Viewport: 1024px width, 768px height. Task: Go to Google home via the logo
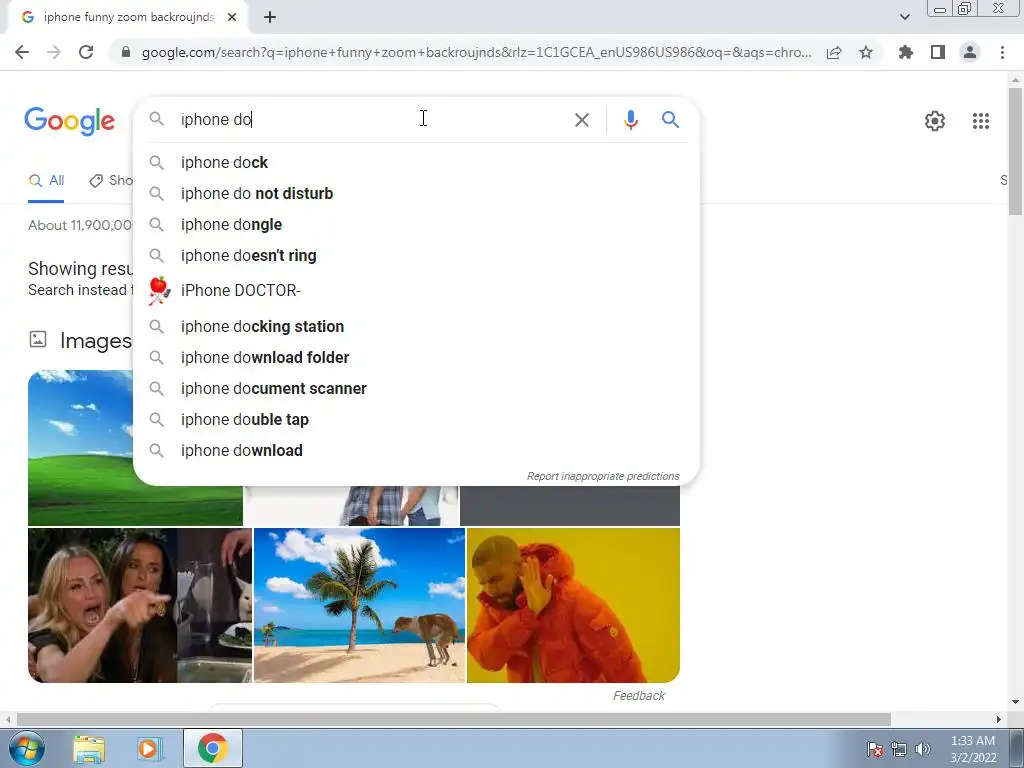[x=69, y=121]
